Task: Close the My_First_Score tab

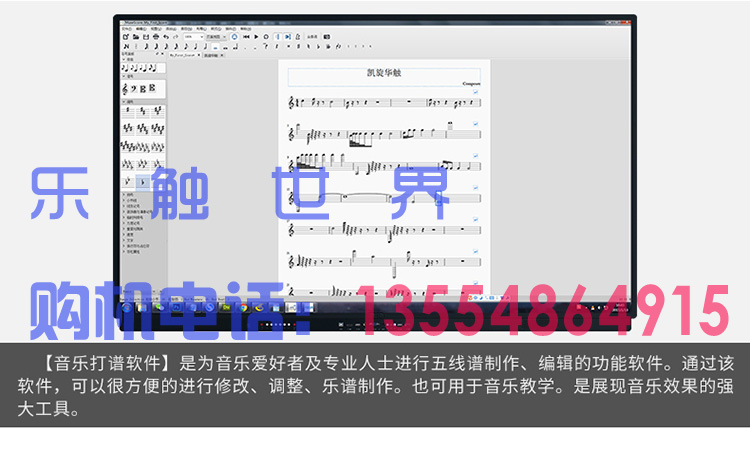Action: [199, 55]
